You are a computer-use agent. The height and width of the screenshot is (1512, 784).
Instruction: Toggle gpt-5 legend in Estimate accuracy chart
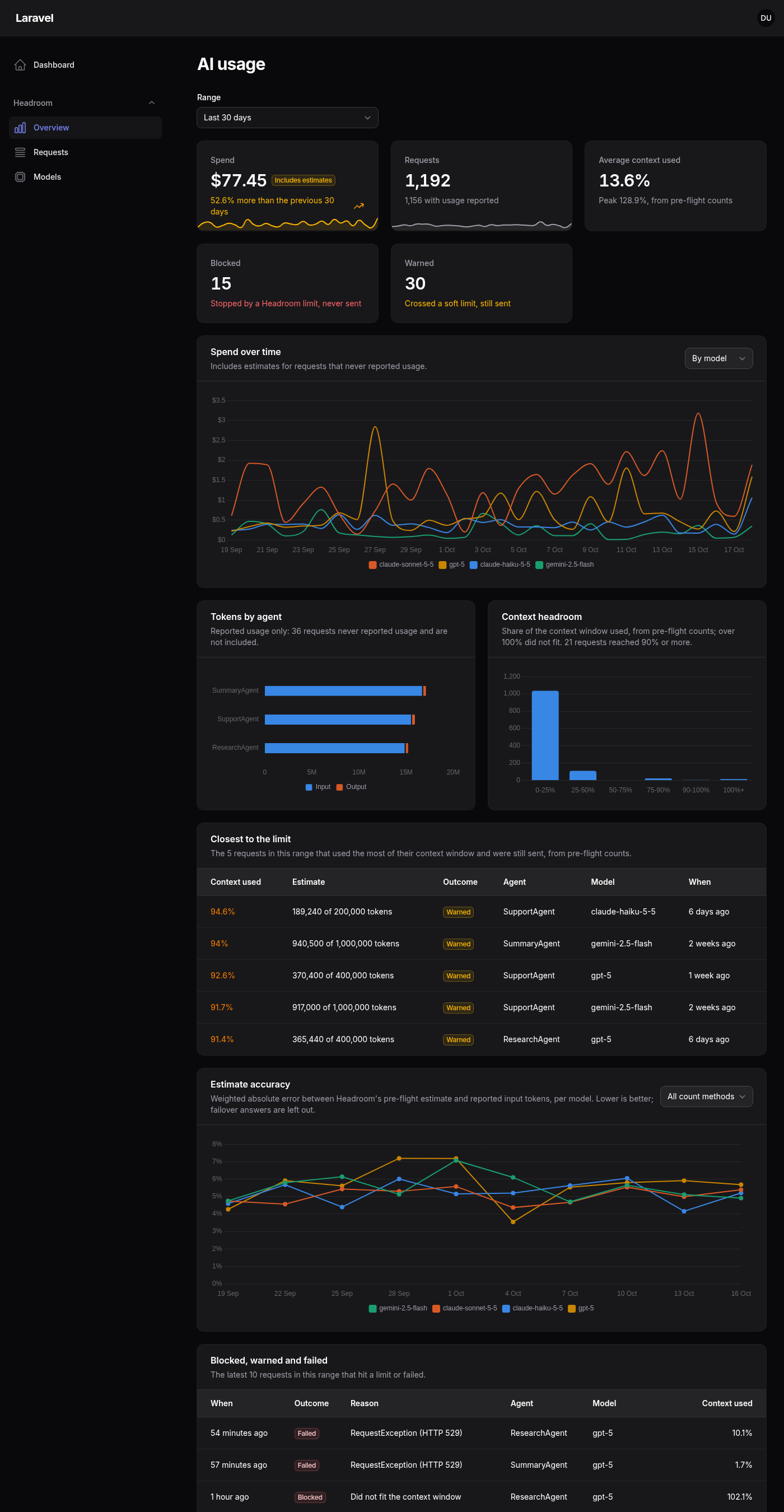[x=581, y=1308]
